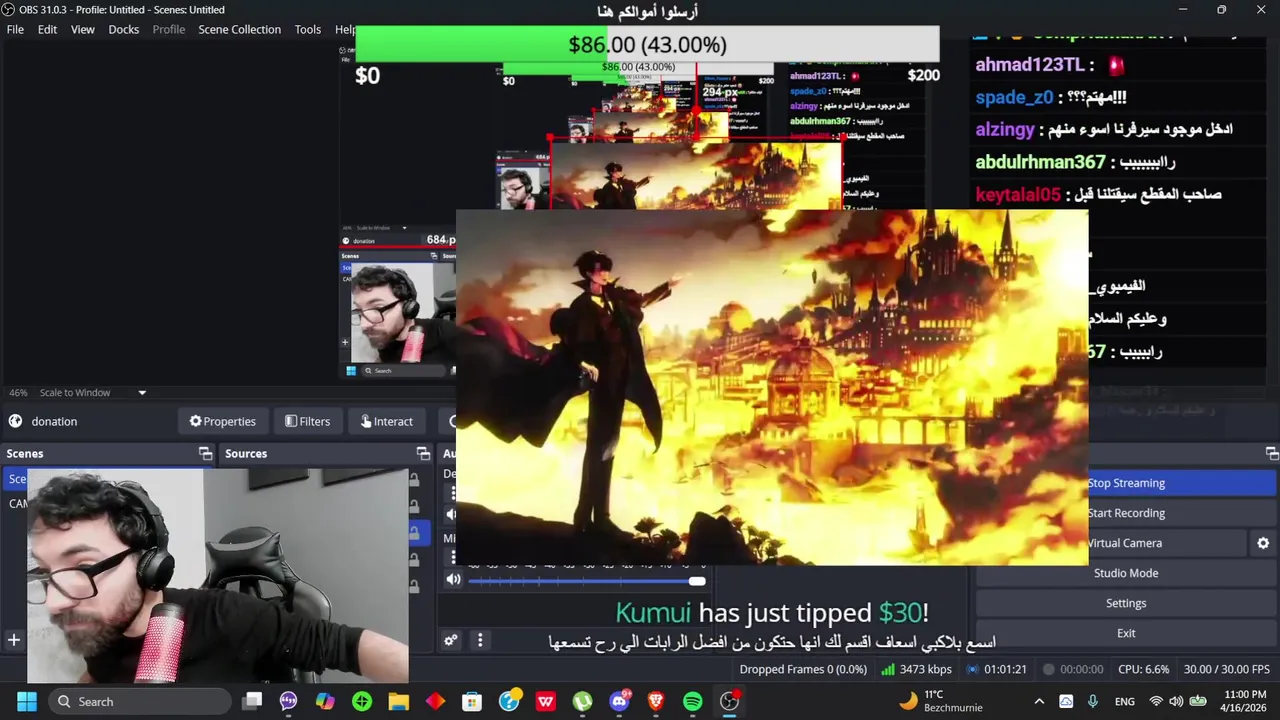The width and height of the screenshot is (1280, 720).
Task: Pop out the Controls dock
Action: [1272, 453]
